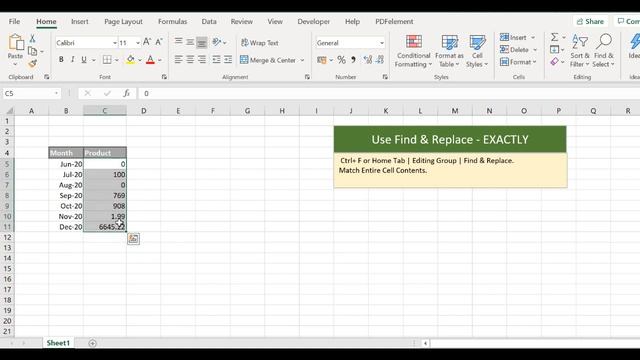Screen dimensions: 640x360
Task: Open Format as Table gallery
Action: click(449, 51)
